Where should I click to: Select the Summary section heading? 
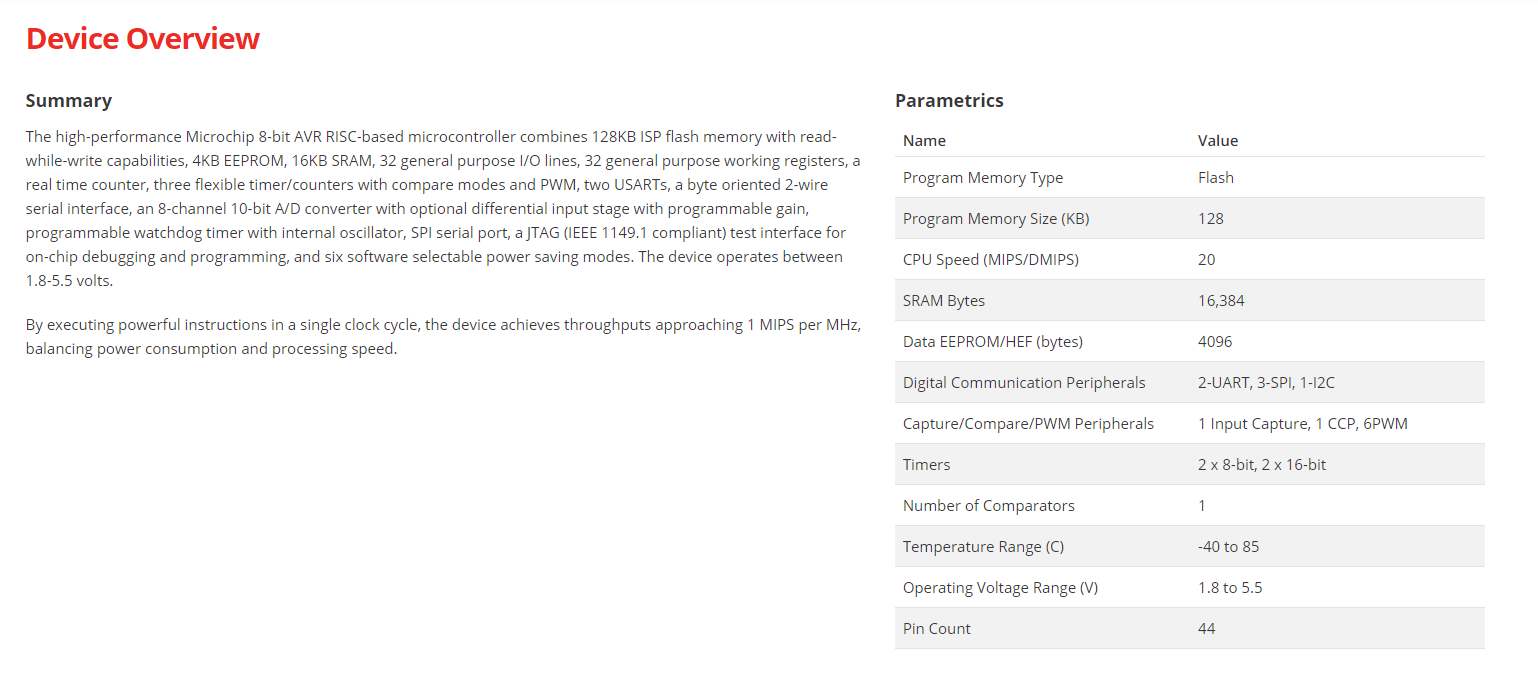click(69, 101)
